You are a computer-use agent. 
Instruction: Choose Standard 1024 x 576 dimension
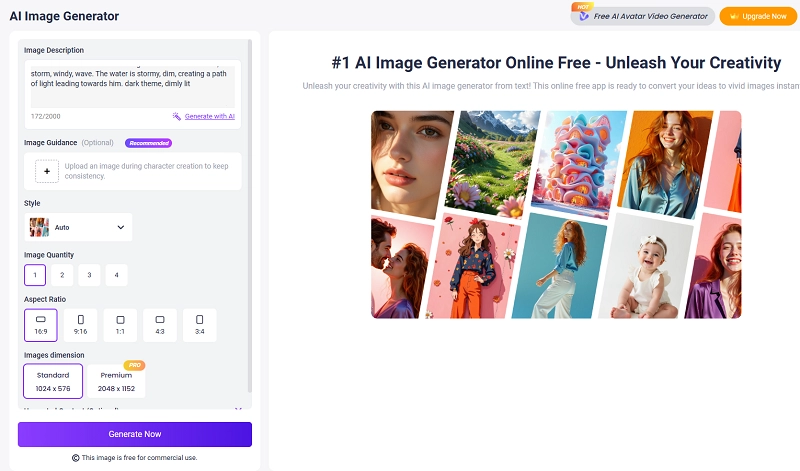pos(53,381)
